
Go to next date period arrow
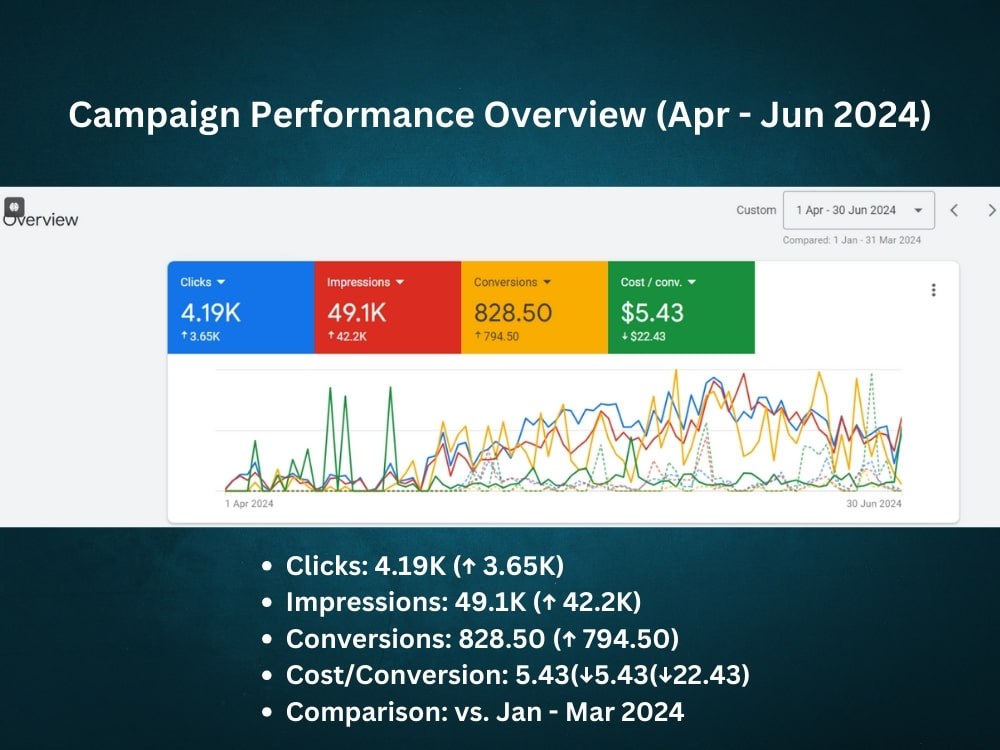pyautogui.click(x=992, y=210)
